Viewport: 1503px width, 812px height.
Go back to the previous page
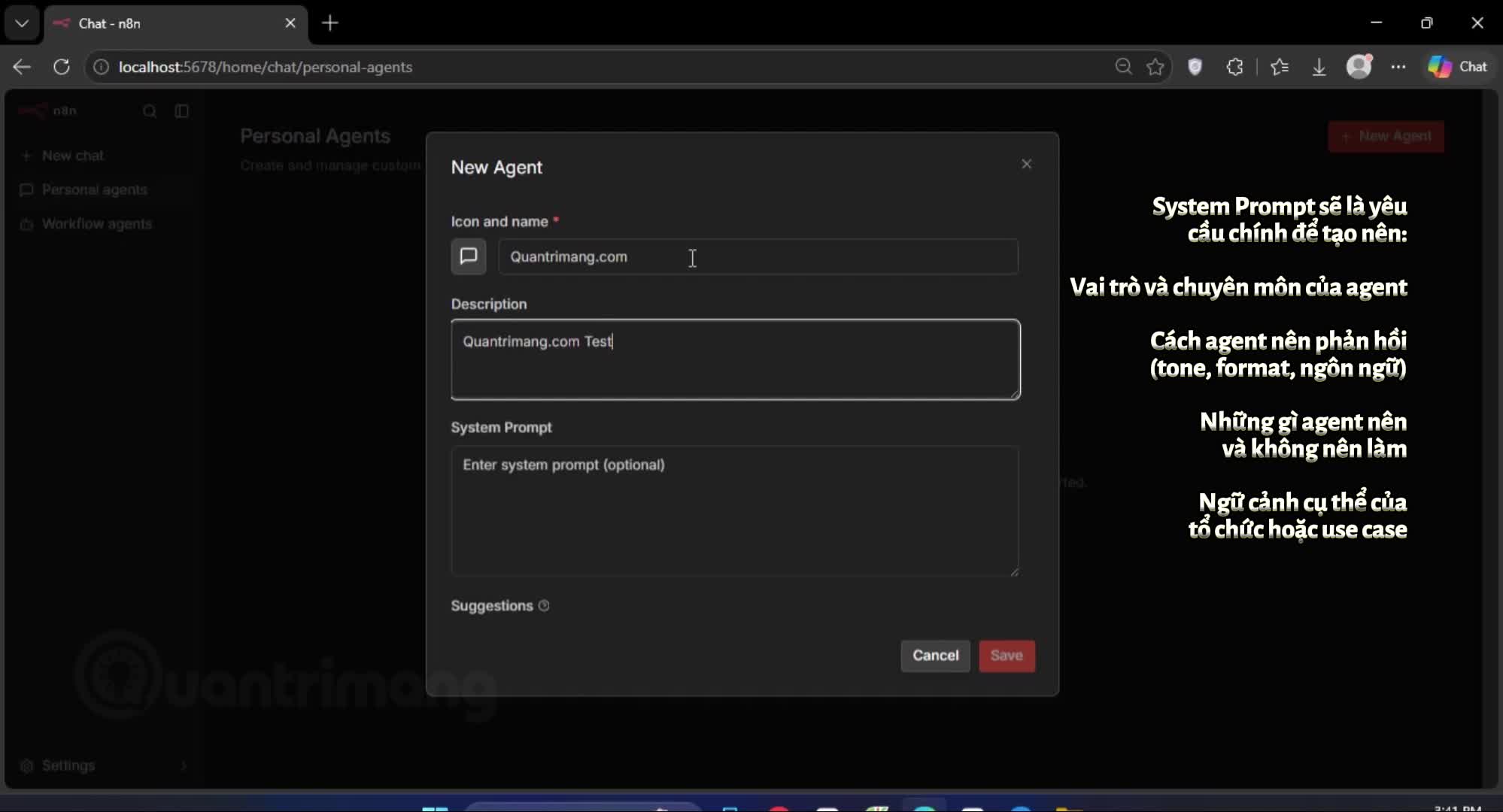pyautogui.click(x=22, y=67)
